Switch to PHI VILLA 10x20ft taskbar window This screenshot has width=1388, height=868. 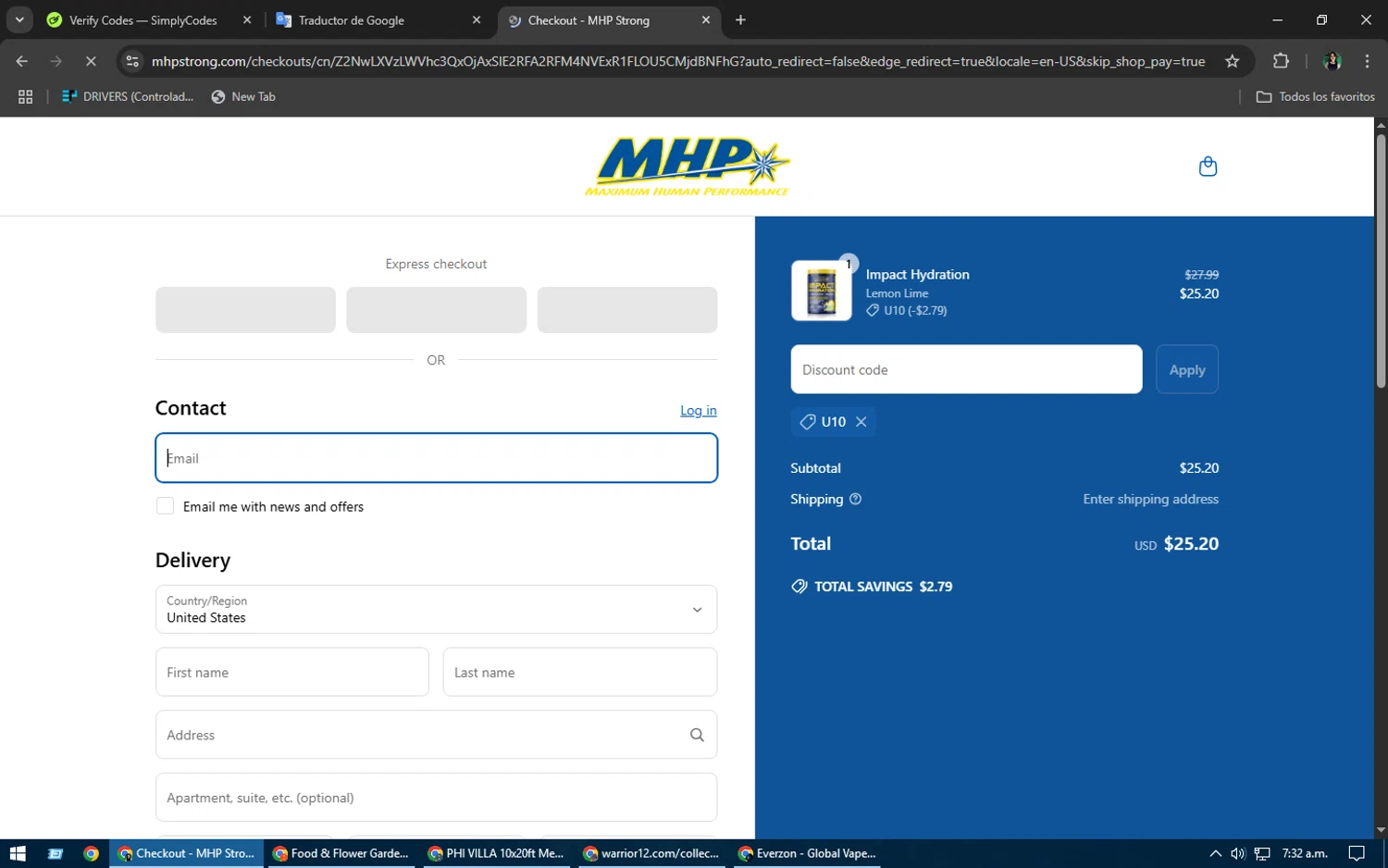point(496,853)
